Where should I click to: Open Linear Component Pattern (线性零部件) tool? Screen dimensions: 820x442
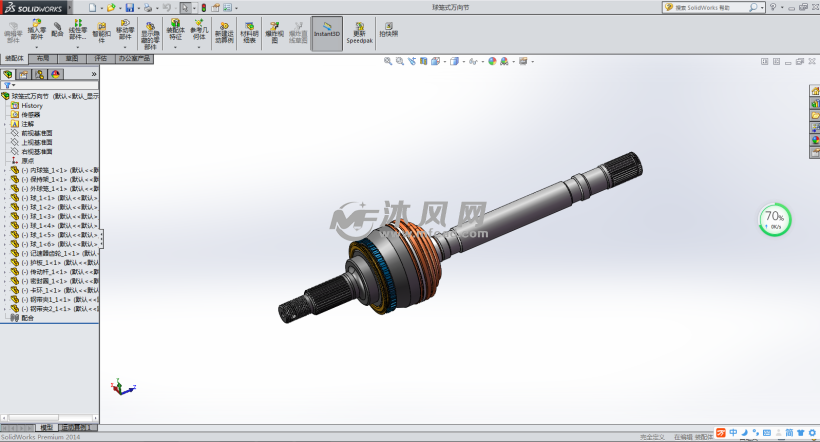coord(78,29)
